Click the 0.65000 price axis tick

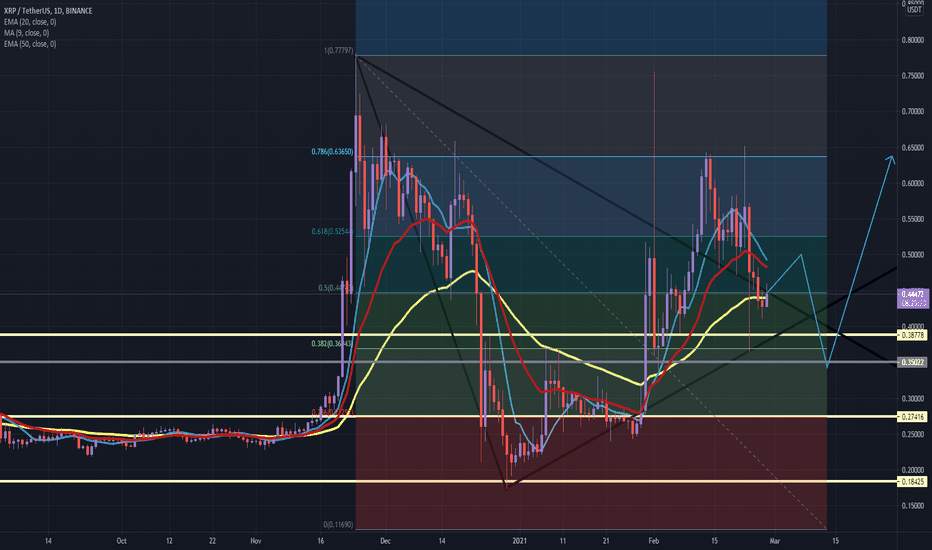tap(912, 148)
